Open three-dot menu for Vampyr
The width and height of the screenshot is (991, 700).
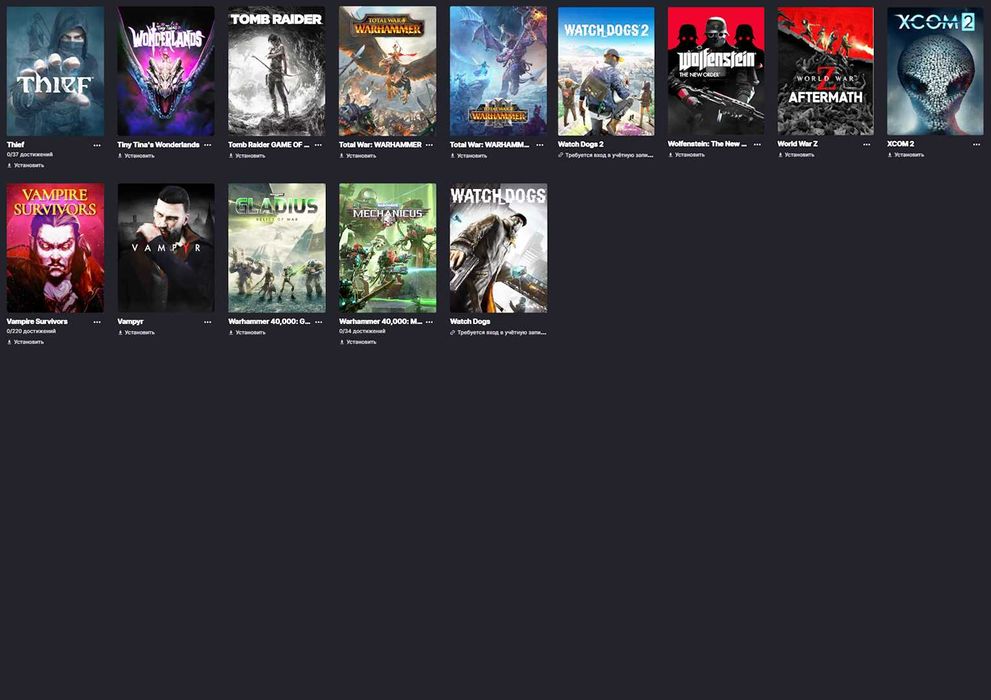tap(207, 322)
